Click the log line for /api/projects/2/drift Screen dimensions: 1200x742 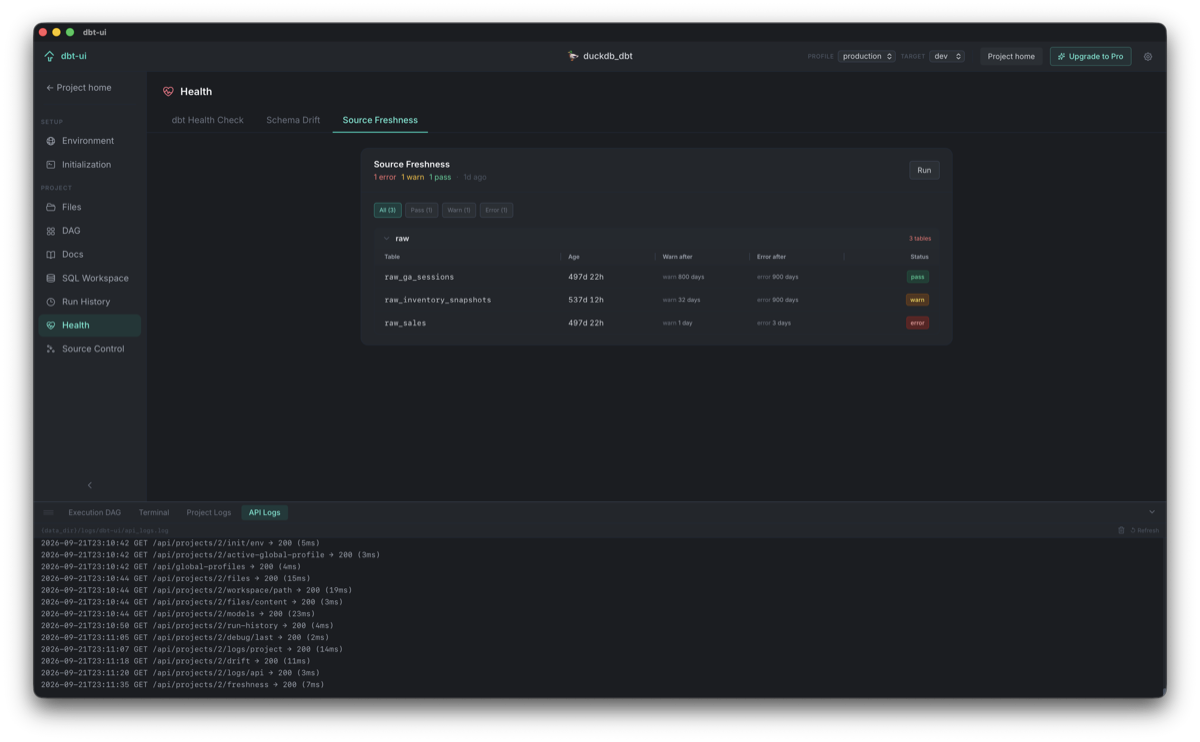click(177, 661)
